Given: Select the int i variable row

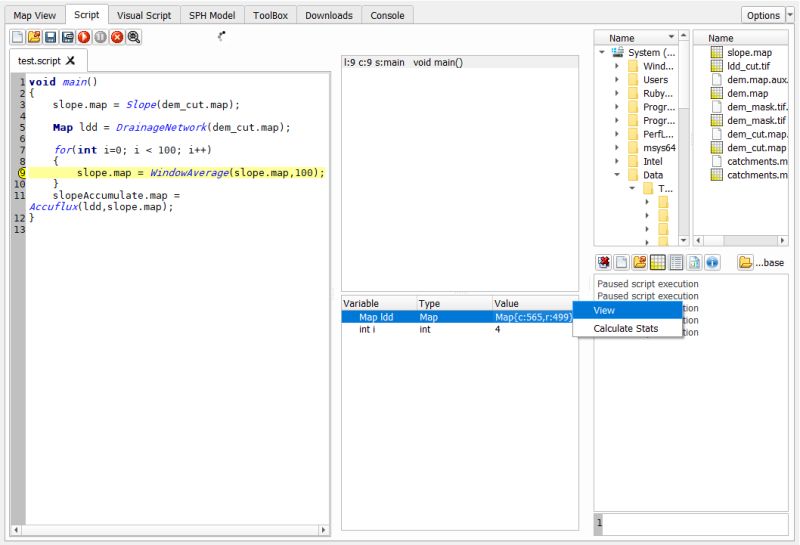Looking at the screenshot, I should 459,329.
